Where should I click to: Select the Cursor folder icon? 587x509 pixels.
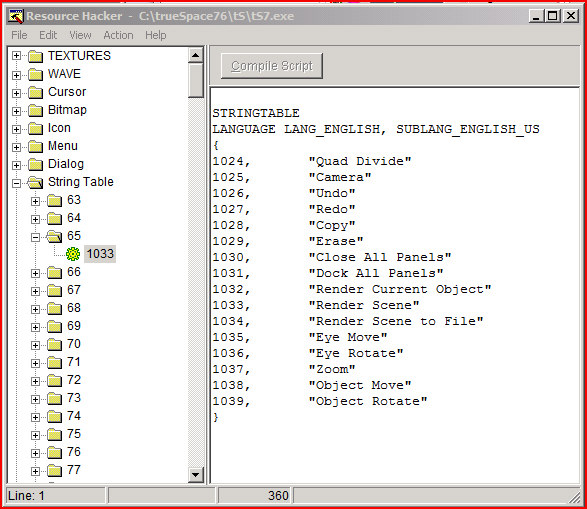36,92
